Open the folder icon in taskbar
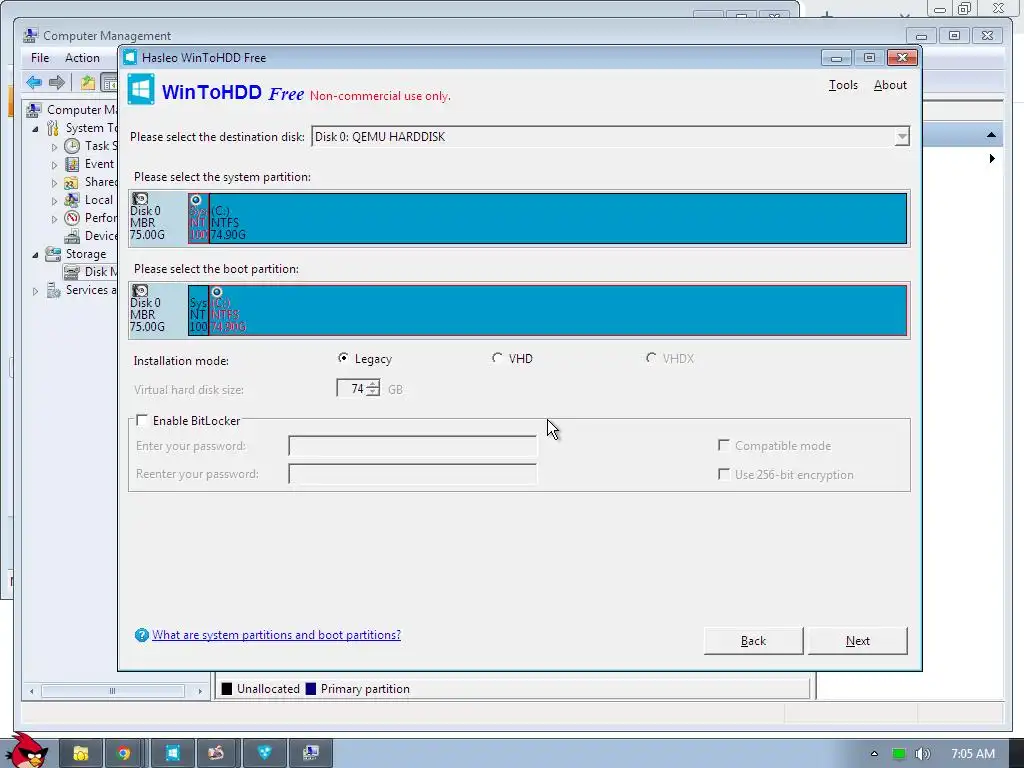 tap(81, 754)
